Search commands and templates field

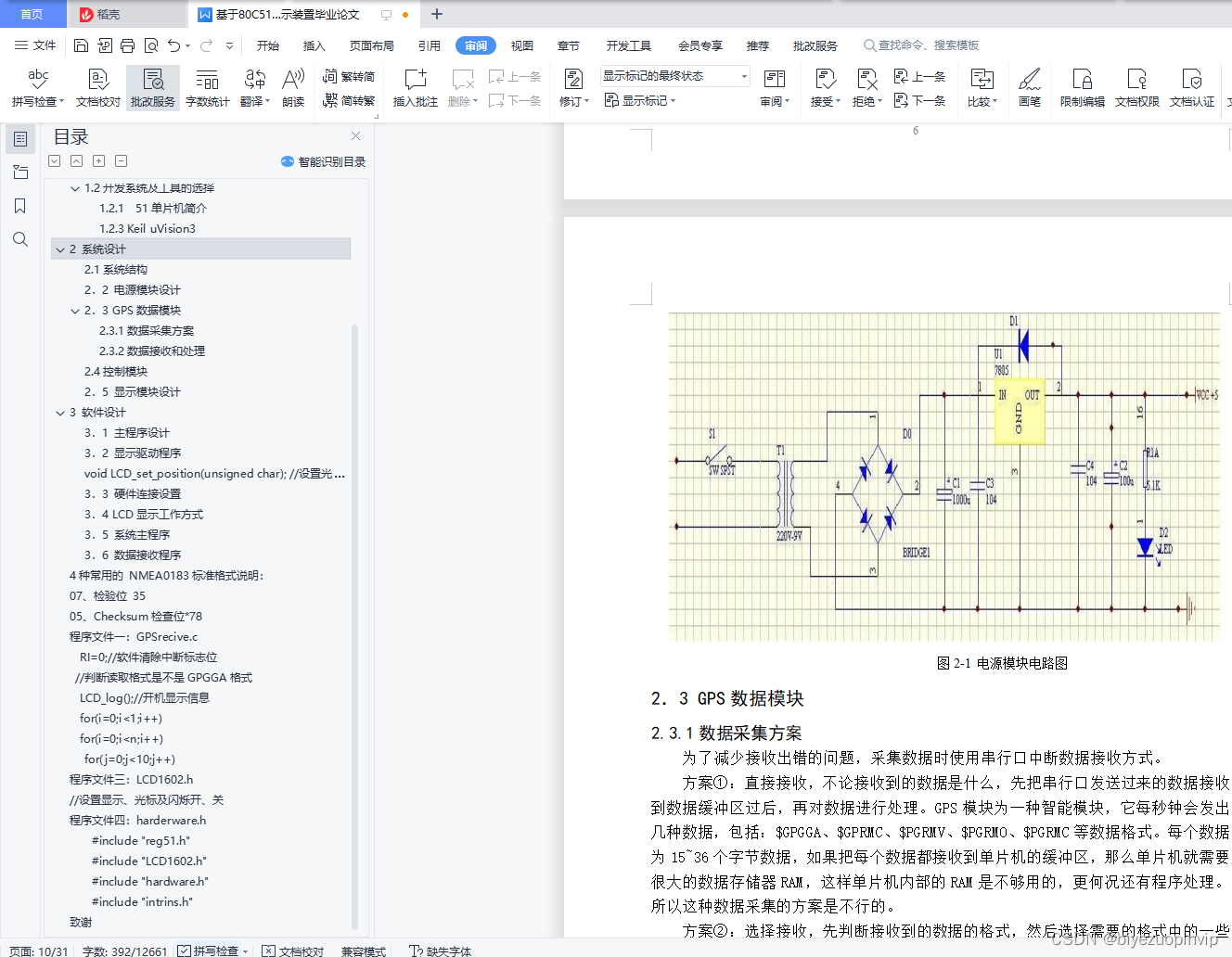(921, 45)
